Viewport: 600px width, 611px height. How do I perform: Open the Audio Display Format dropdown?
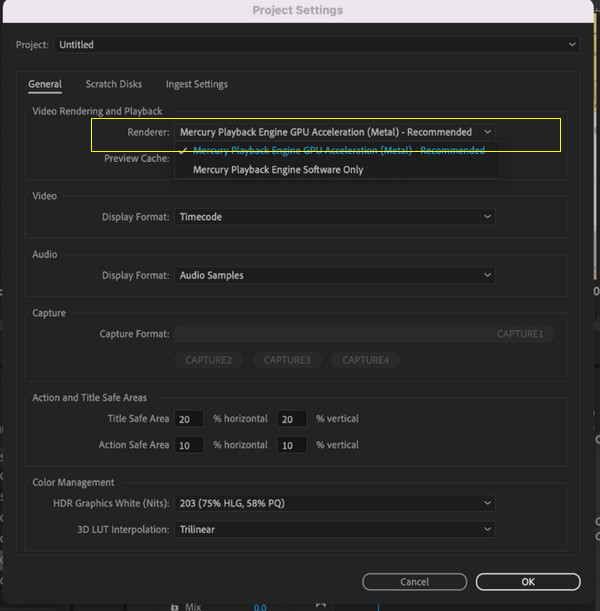click(x=335, y=275)
